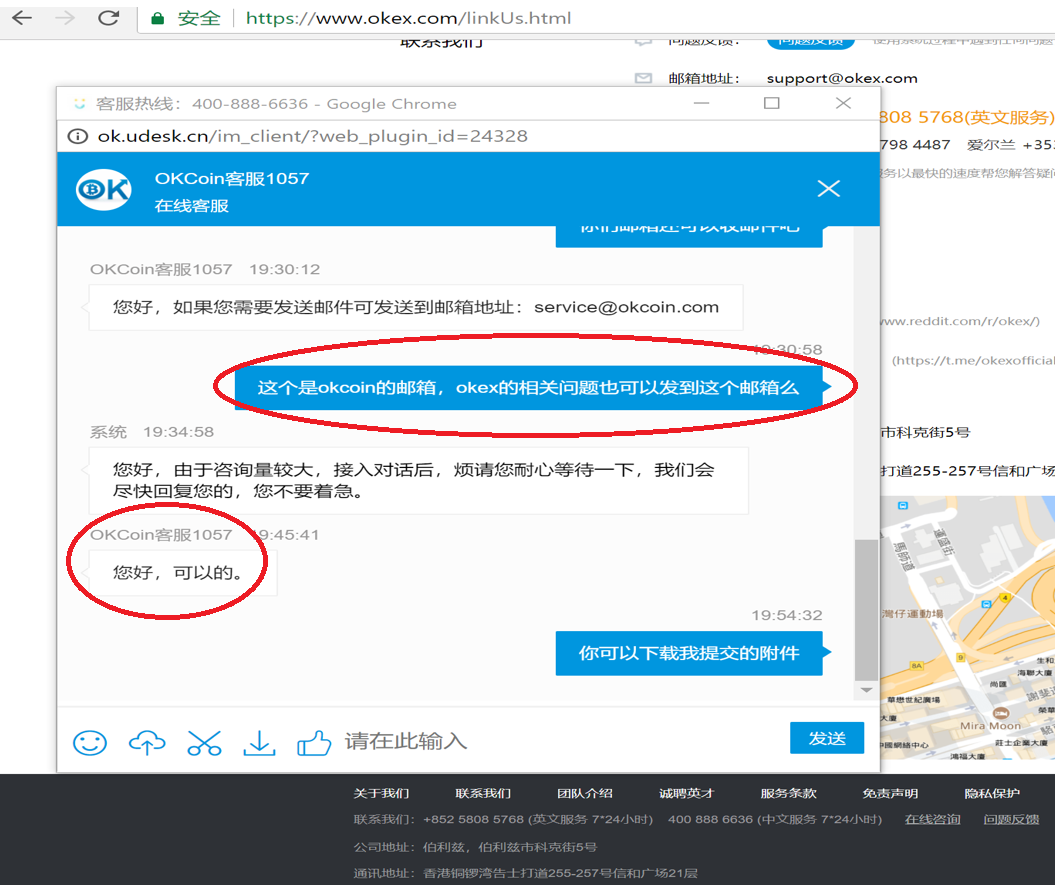Screen dimensions: 1055x885
Task: Click the cloud upload file icon
Action: [x=147, y=741]
